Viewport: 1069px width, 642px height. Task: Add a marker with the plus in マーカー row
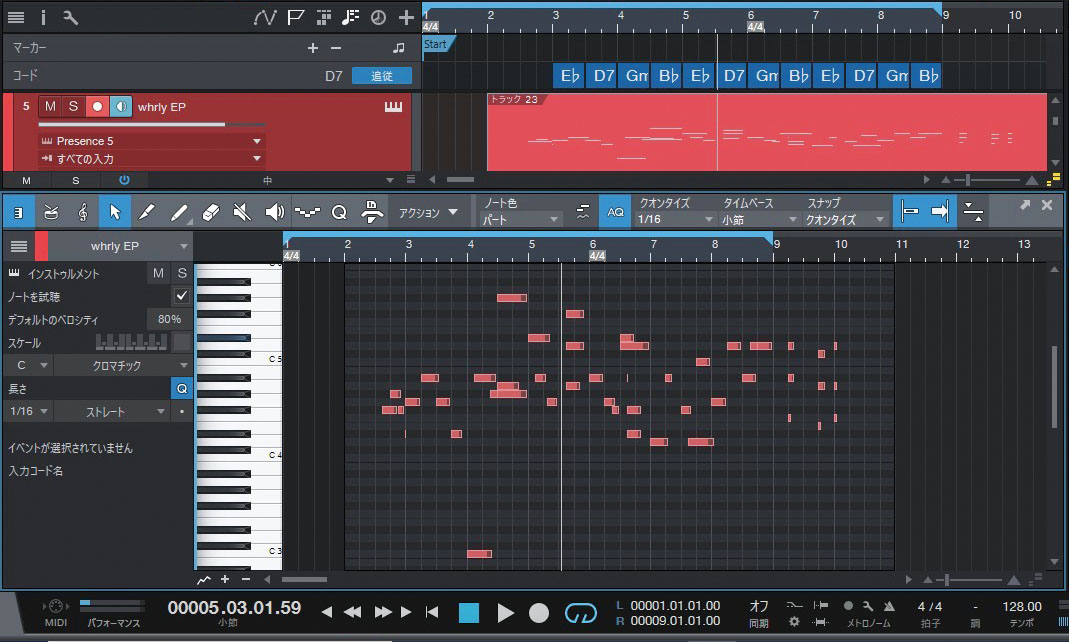pyautogui.click(x=313, y=48)
